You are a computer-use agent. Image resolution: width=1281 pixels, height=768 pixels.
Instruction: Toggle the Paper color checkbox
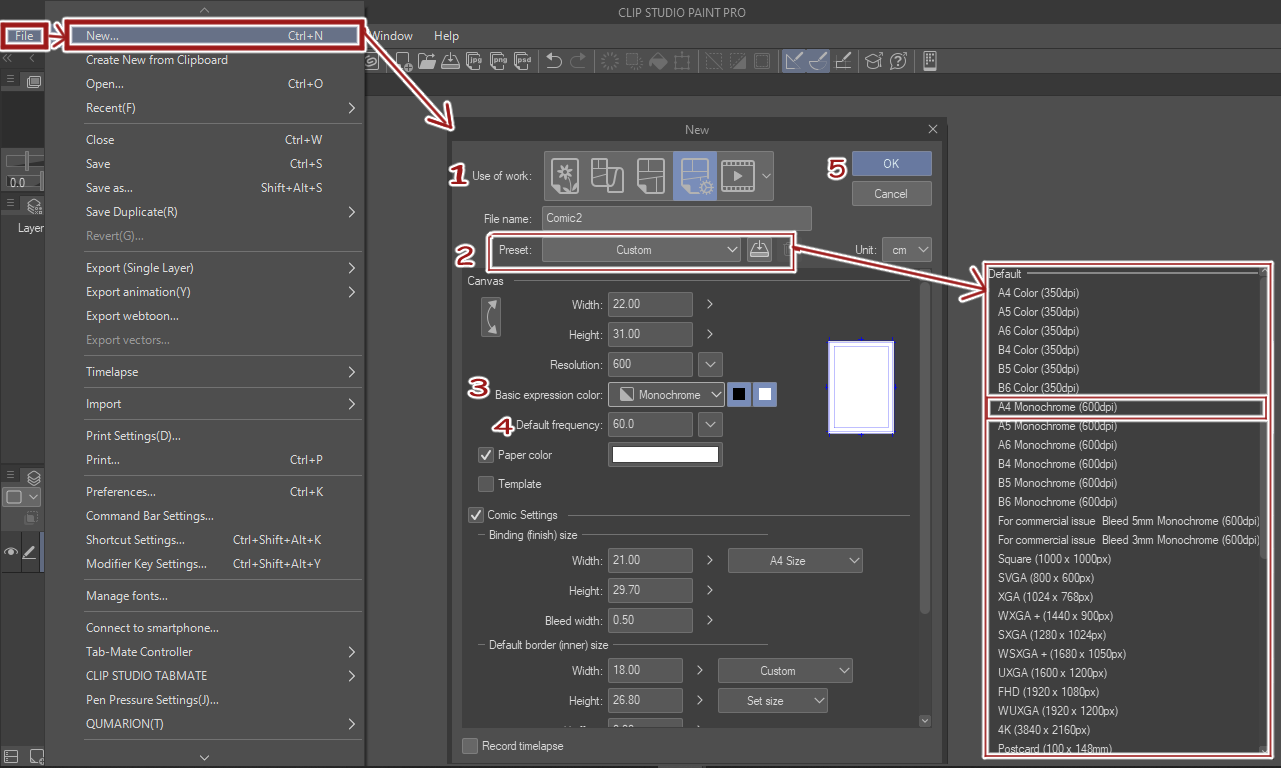(x=486, y=455)
